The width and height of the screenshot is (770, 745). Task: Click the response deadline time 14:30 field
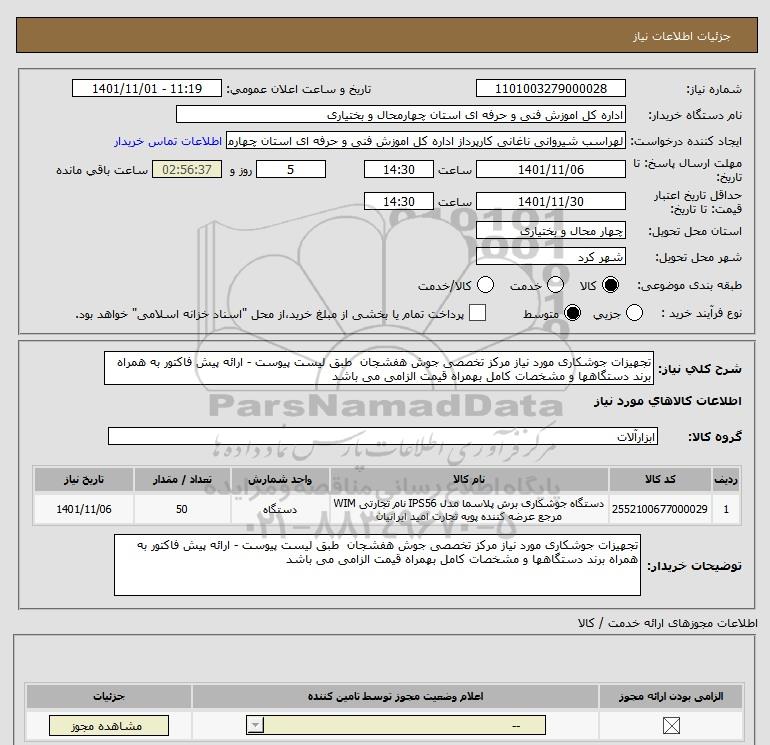click(399, 169)
